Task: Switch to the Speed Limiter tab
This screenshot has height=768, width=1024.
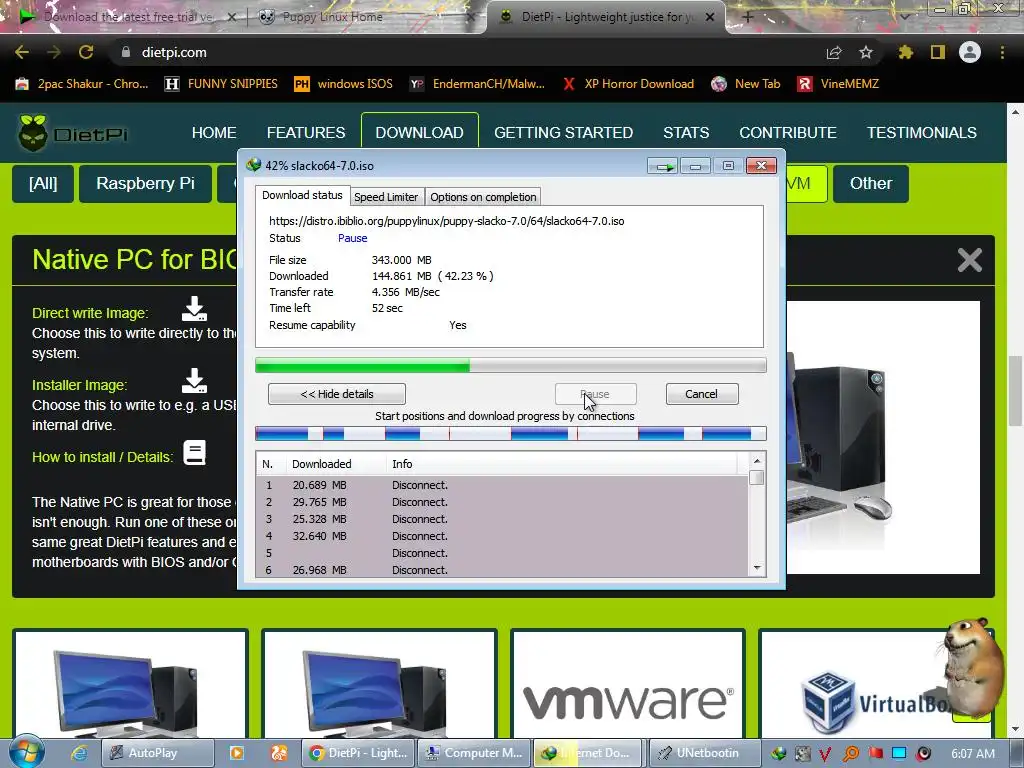Action: click(386, 197)
